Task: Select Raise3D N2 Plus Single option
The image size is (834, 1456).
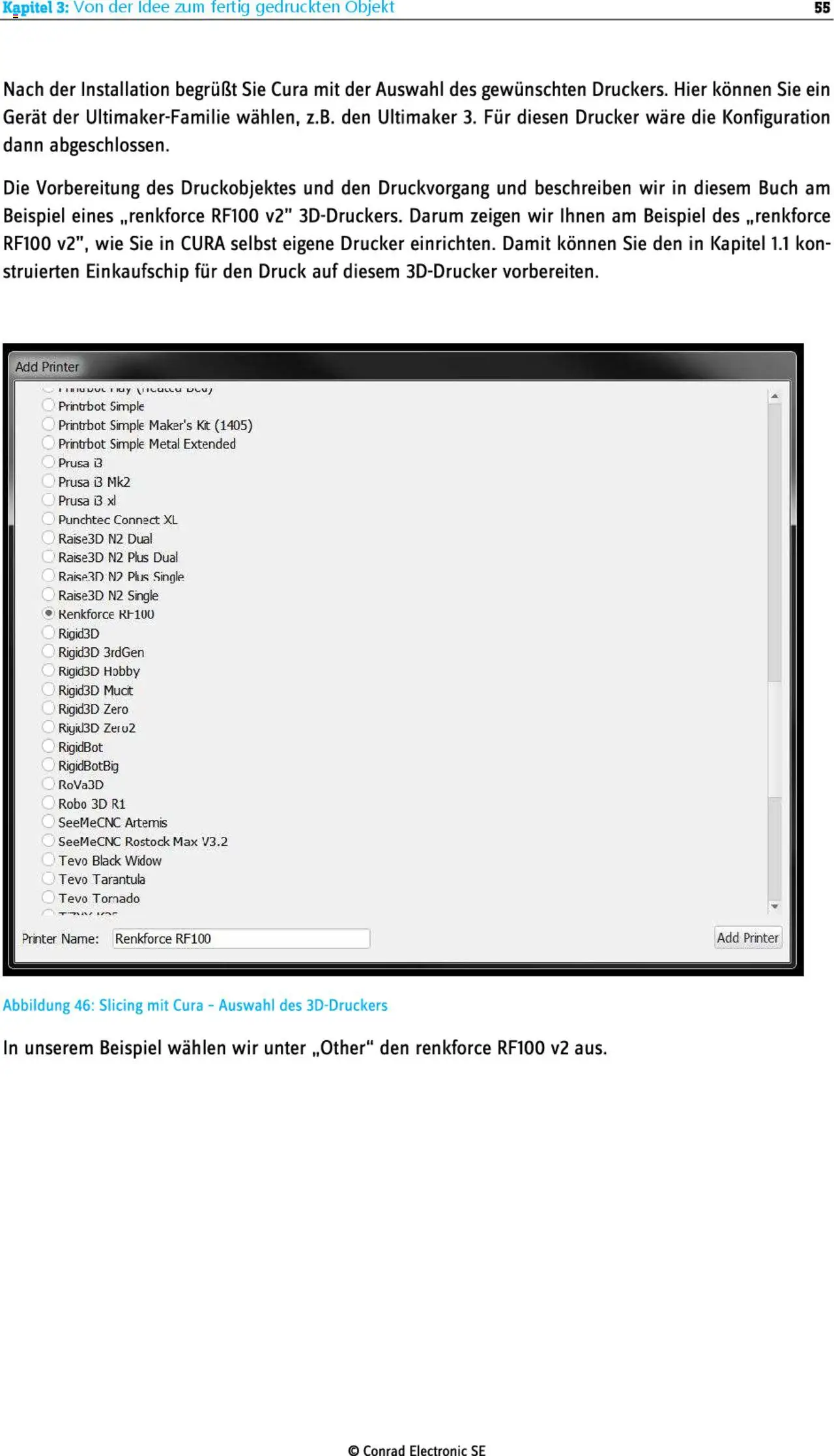Action: [x=48, y=575]
